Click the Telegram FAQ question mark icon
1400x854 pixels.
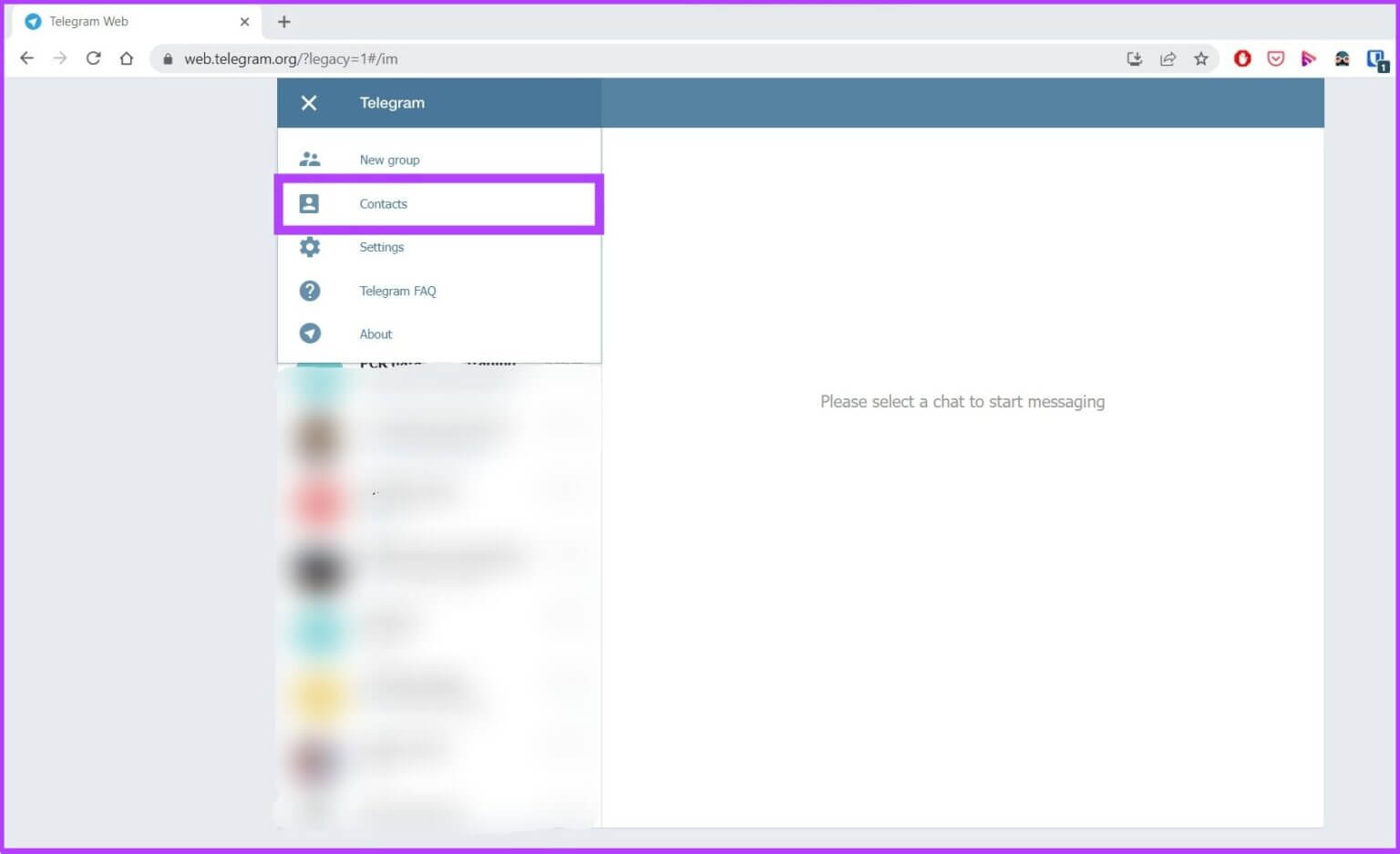tap(310, 291)
